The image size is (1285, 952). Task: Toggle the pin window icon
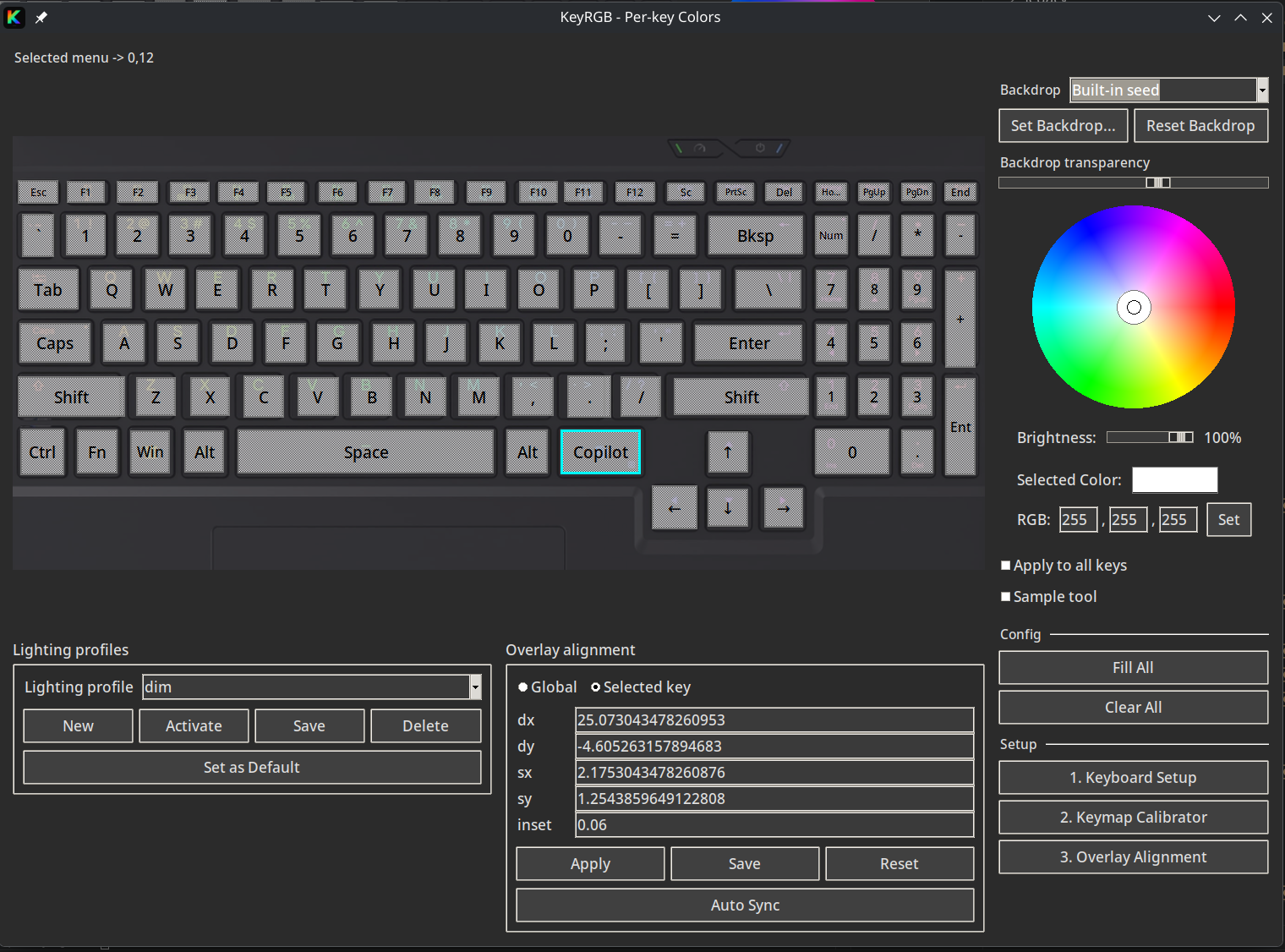click(x=41, y=17)
